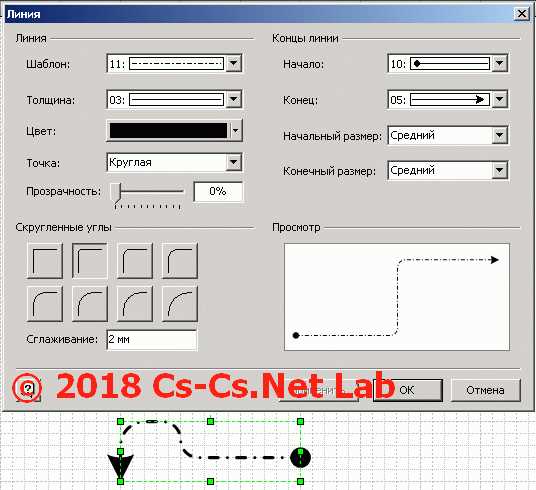This screenshot has width=536, height=490.
Task: Pick the fifth rounding style, first in bottom row
Action: (45, 304)
